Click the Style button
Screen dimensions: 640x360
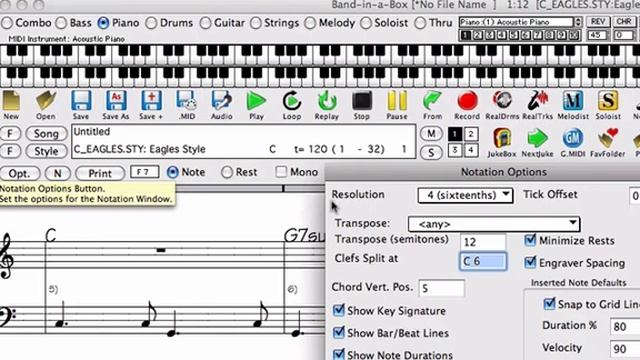[46, 151]
